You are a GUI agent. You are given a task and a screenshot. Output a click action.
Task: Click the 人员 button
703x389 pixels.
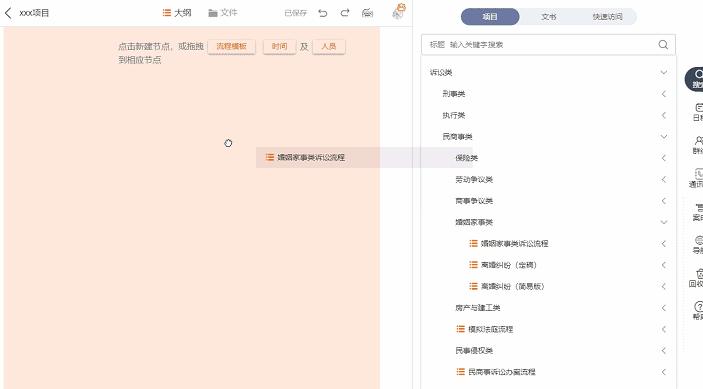pyautogui.click(x=329, y=46)
